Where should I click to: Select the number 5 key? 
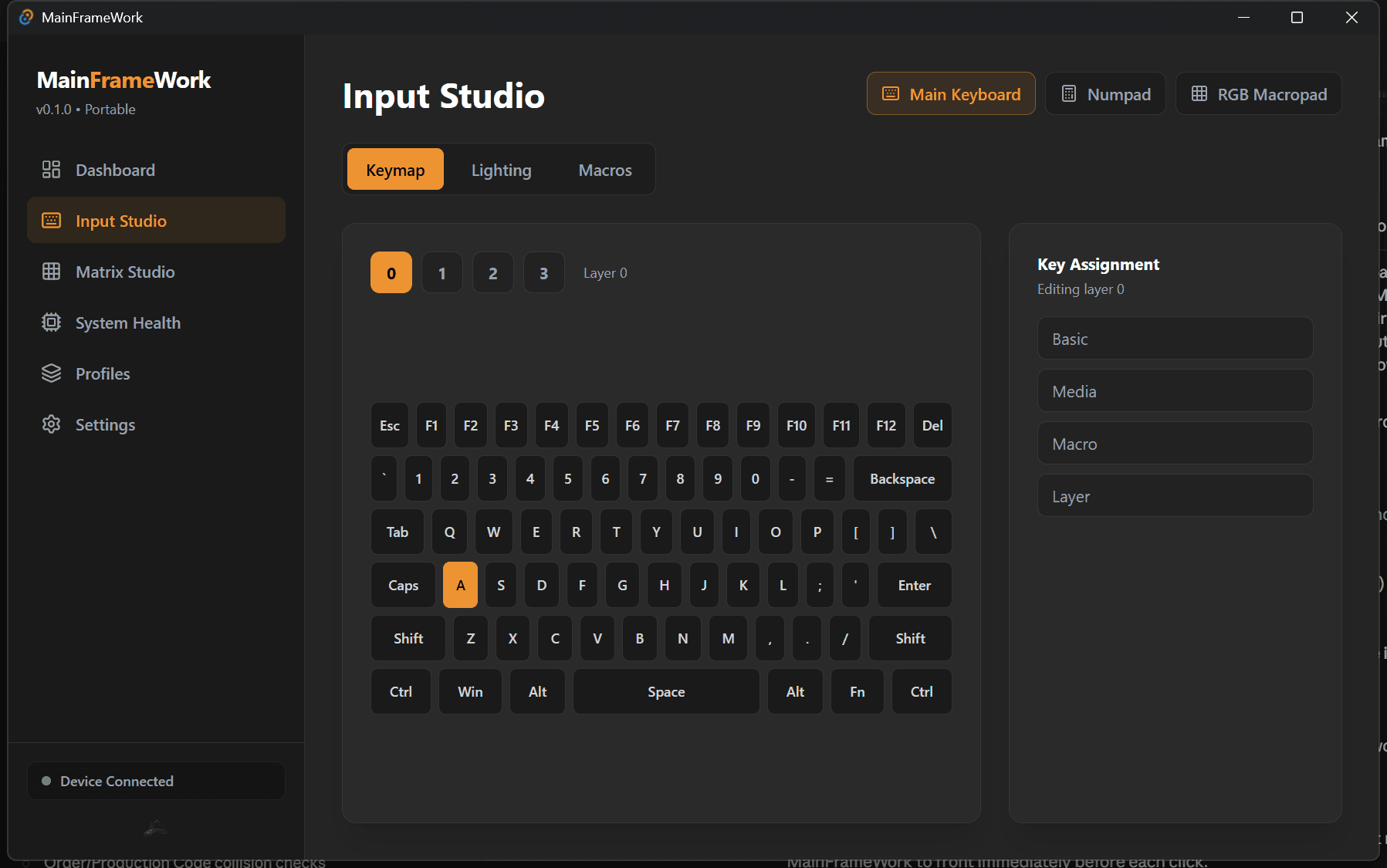pos(568,478)
